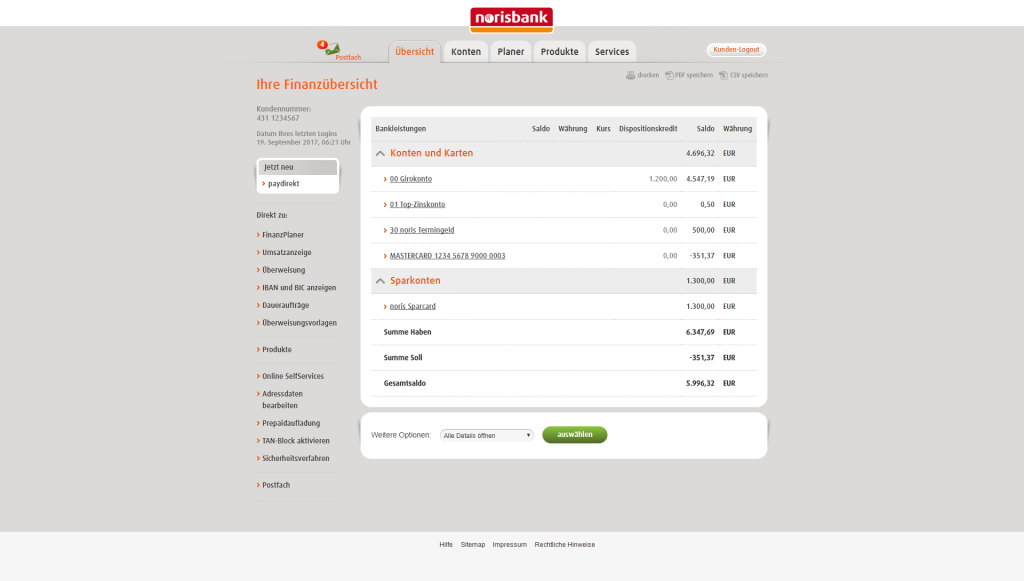Open Überweisungsvorlagen from sidebar

(x=299, y=323)
